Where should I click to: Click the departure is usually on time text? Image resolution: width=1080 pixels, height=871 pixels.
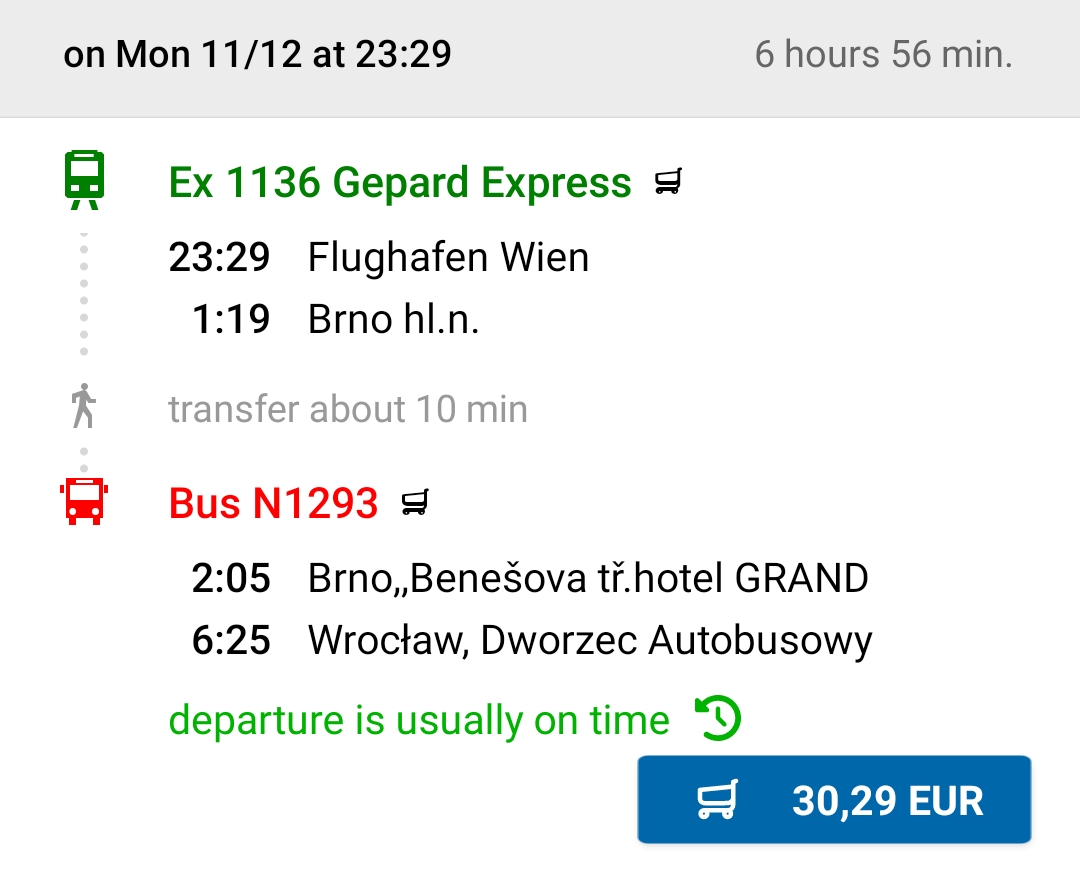point(419,720)
